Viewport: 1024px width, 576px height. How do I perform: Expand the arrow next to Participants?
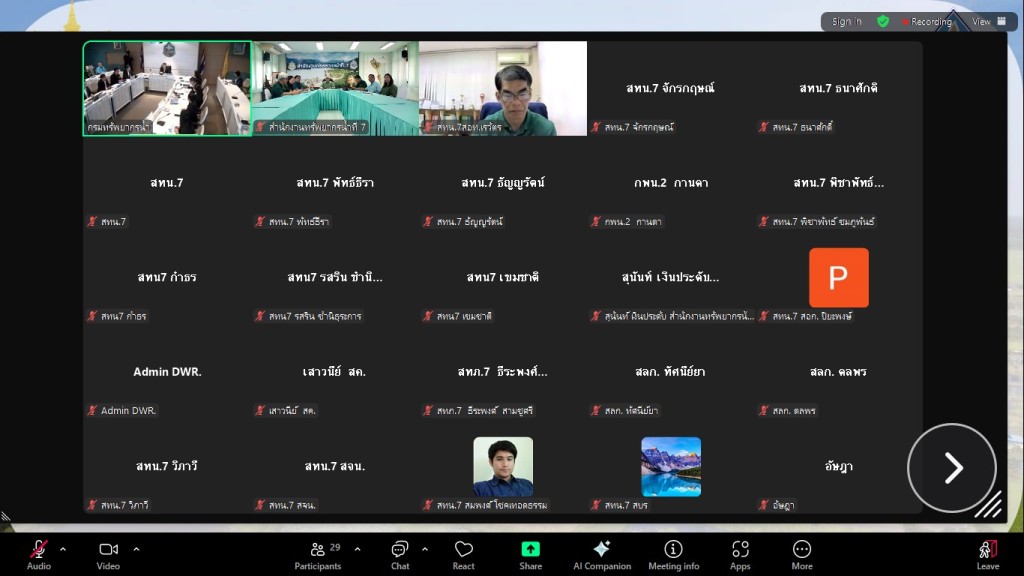pyautogui.click(x=357, y=549)
